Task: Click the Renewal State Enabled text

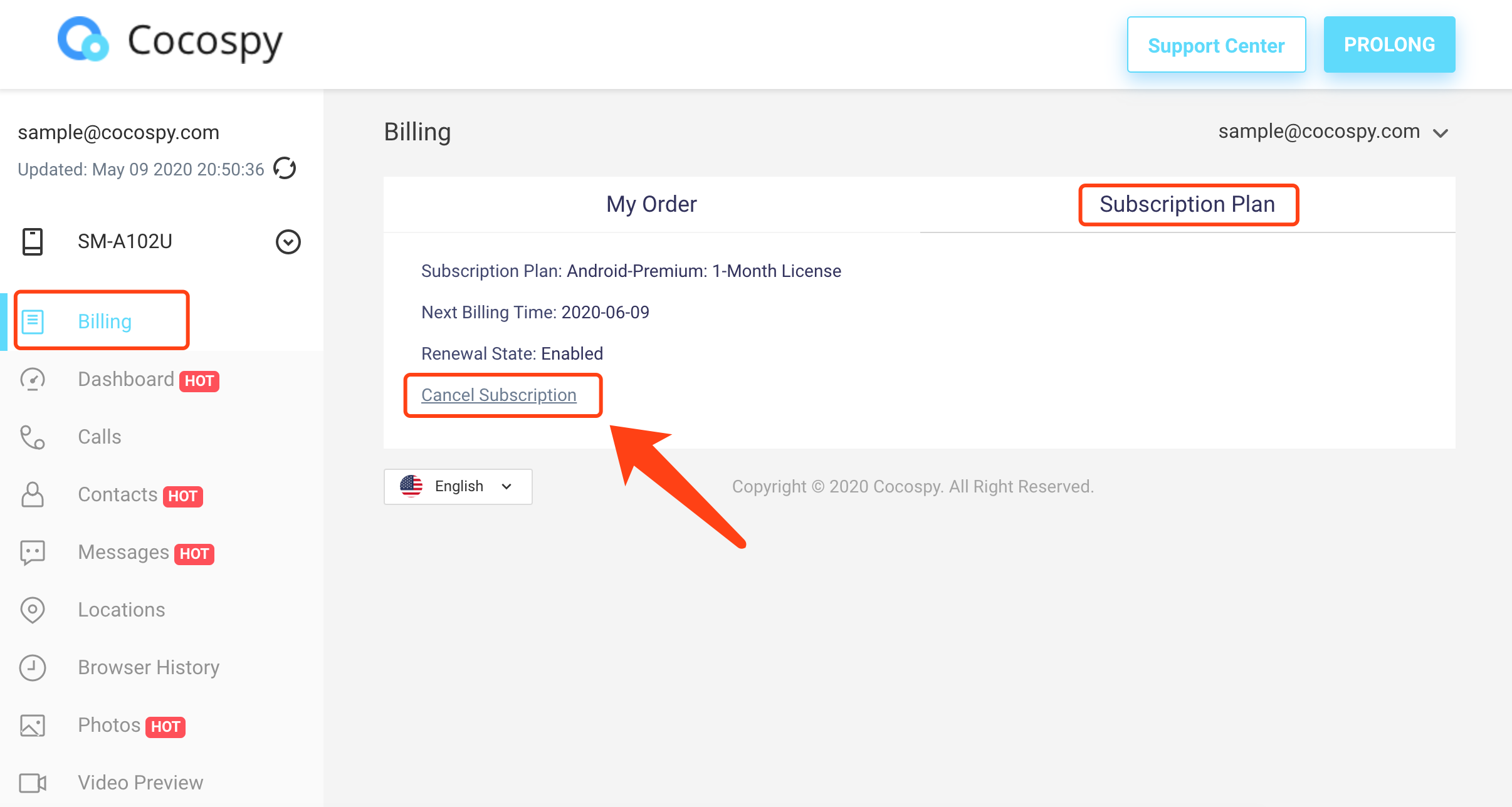Action: [512, 353]
